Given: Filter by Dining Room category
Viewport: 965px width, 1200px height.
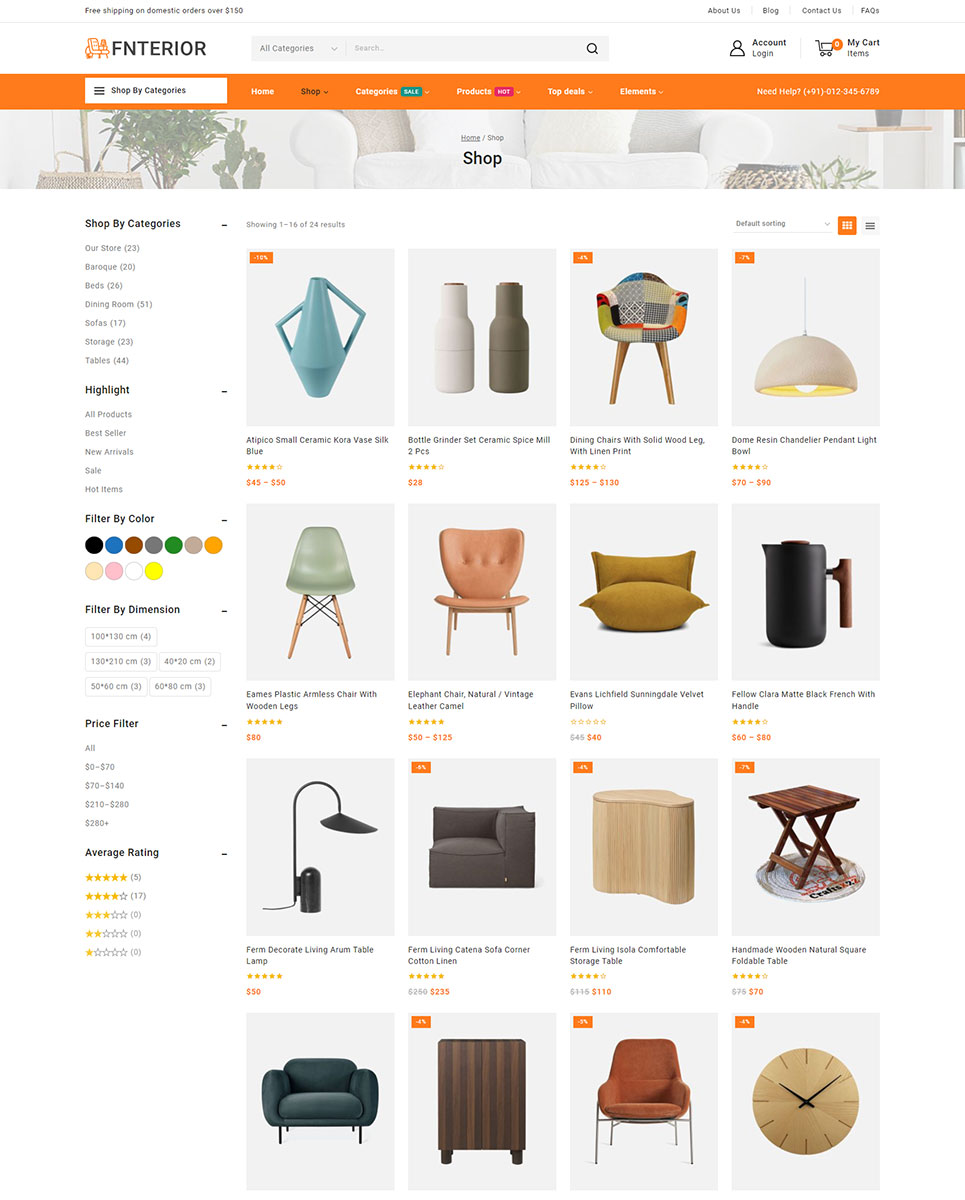Looking at the screenshot, I should (118, 304).
